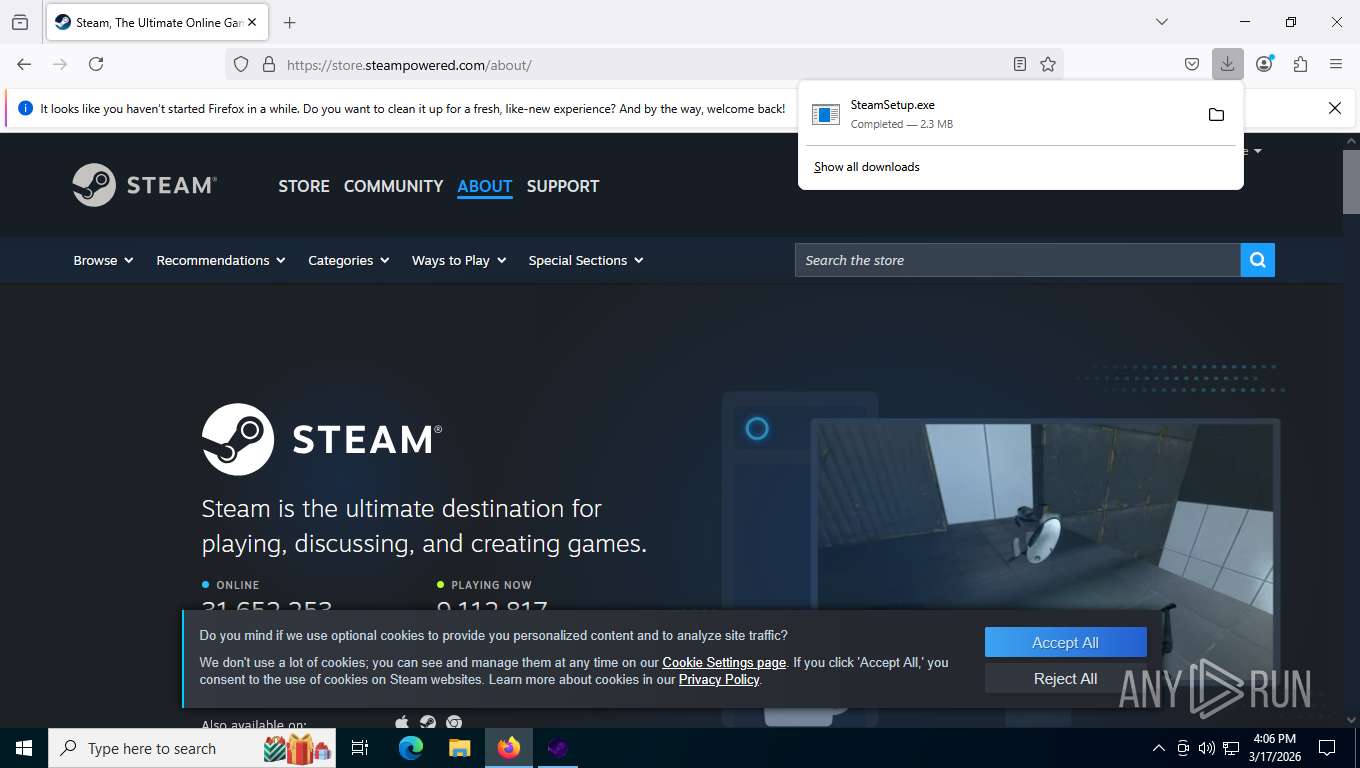
Task: Dismiss the Firefox refresh notification bar
Action: point(1334,108)
